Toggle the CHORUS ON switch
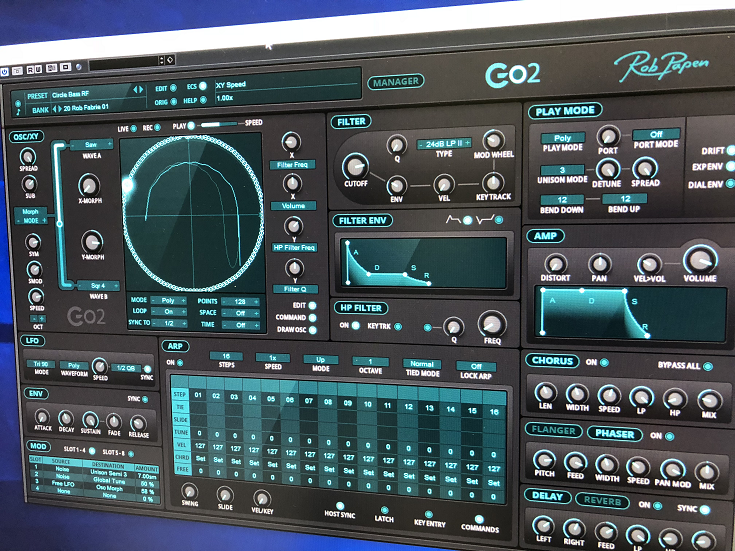The image size is (735, 551). pyautogui.click(x=604, y=362)
